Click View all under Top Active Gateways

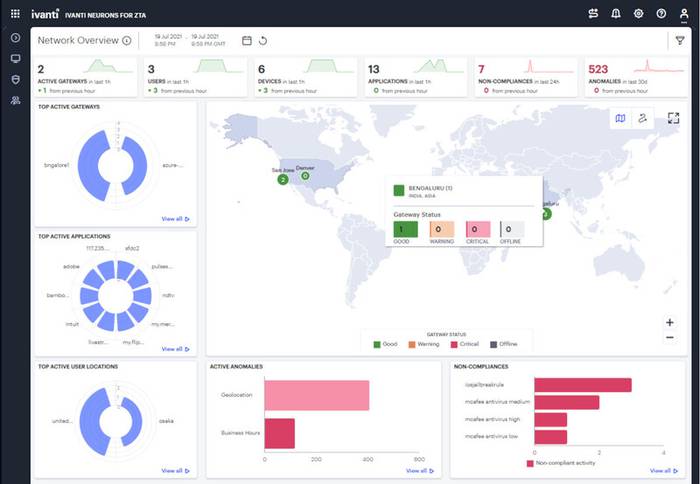tap(175, 219)
